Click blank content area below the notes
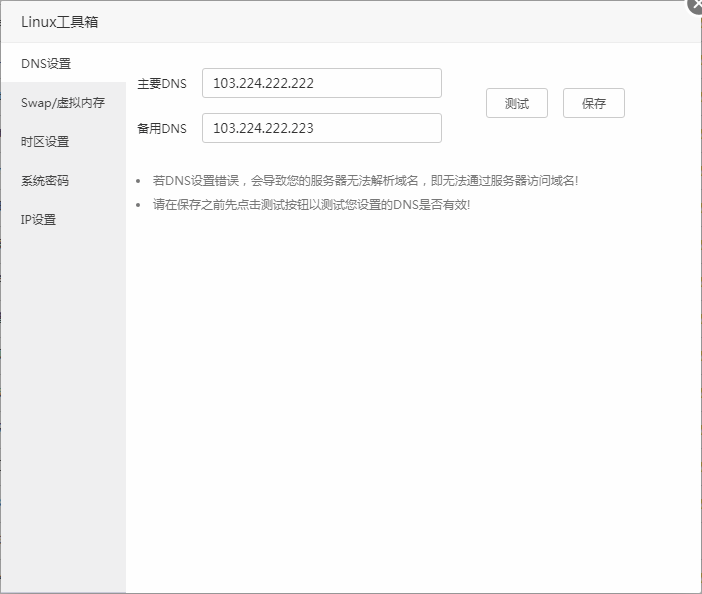The width and height of the screenshot is (702, 594). coord(410,400)
